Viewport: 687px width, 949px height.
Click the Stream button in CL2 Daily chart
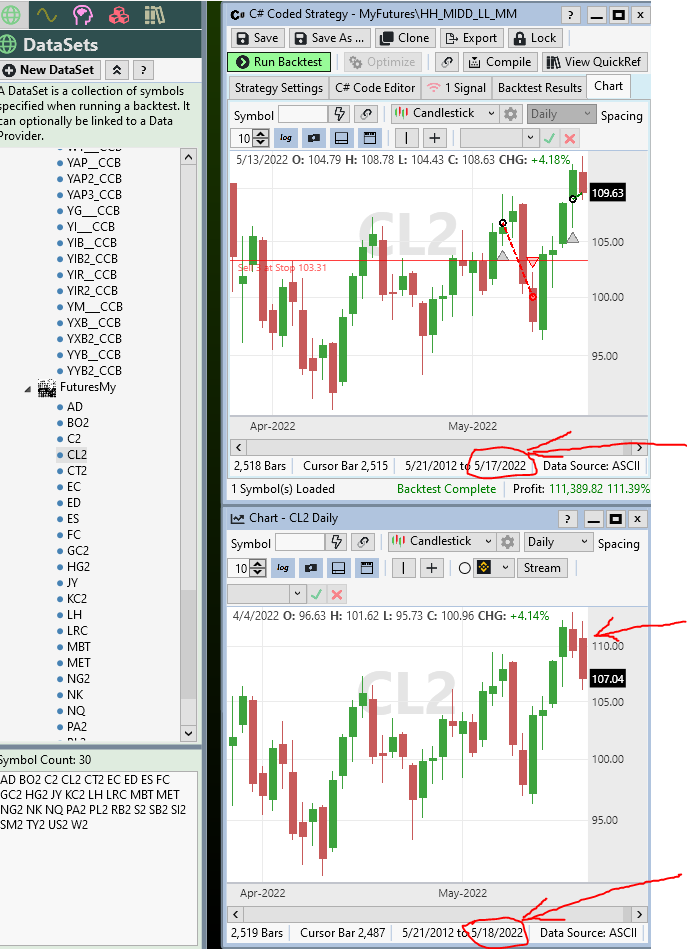click(542, 568)
